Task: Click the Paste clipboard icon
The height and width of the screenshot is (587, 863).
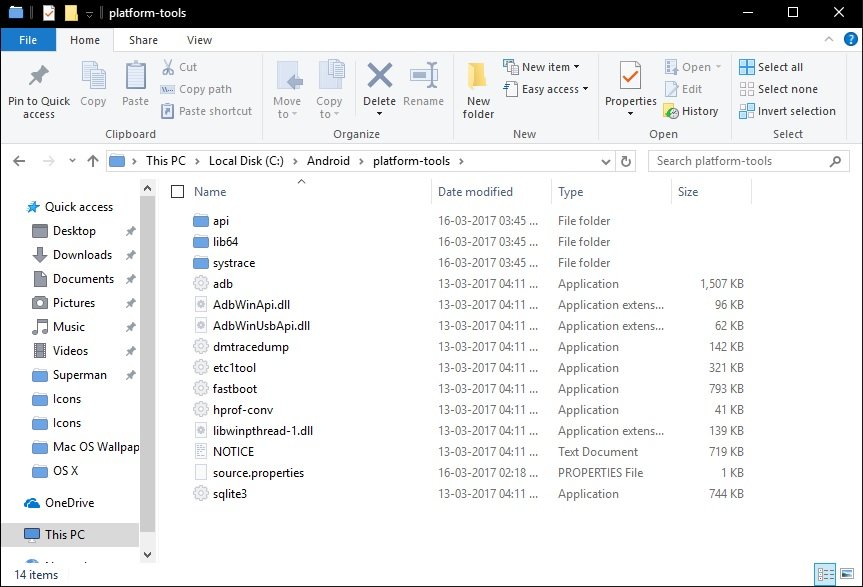Action: coord(135,75)
